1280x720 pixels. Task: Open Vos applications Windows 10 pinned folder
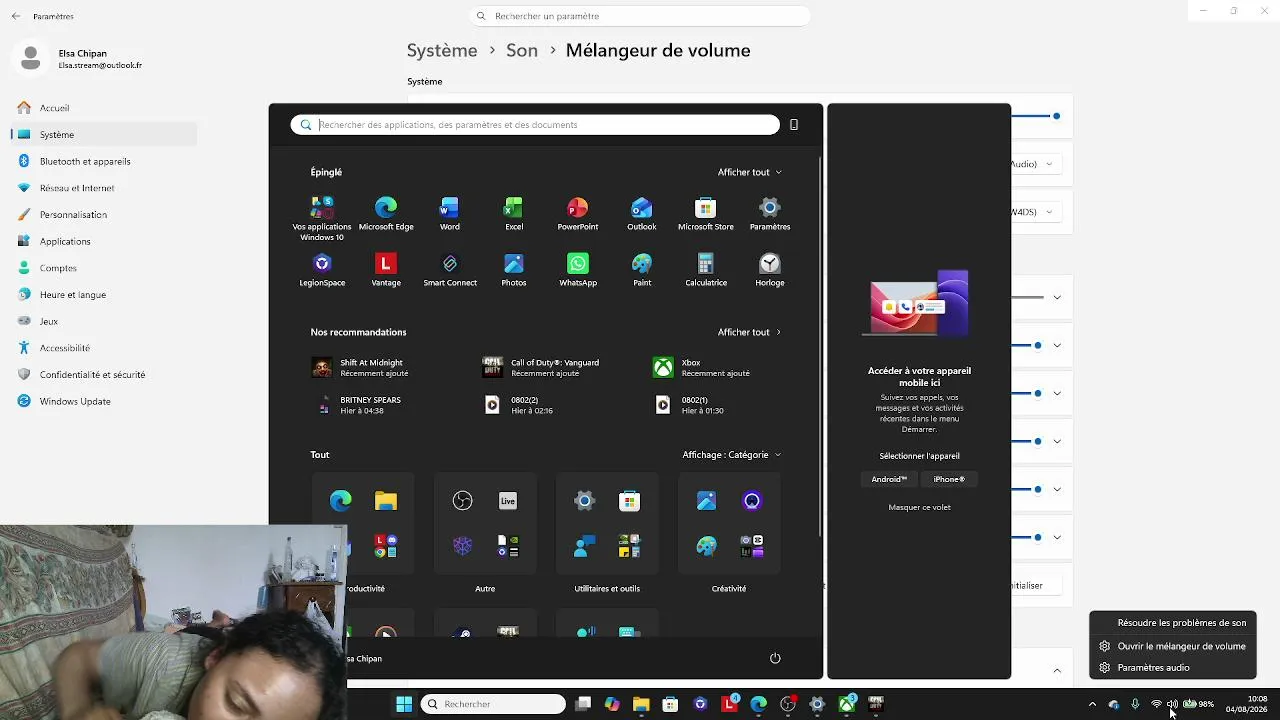(322, 218)
